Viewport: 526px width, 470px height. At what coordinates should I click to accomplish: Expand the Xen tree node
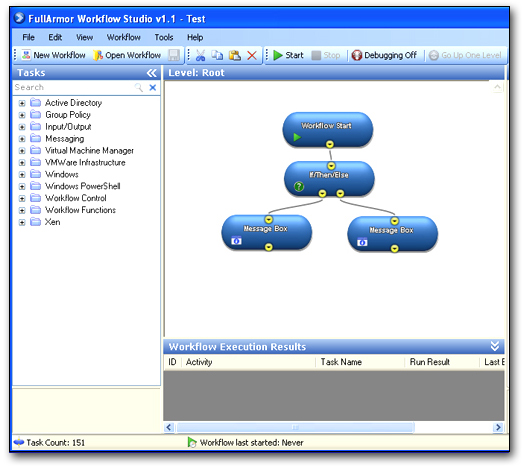pyautogui.click(x=22, y=222)
